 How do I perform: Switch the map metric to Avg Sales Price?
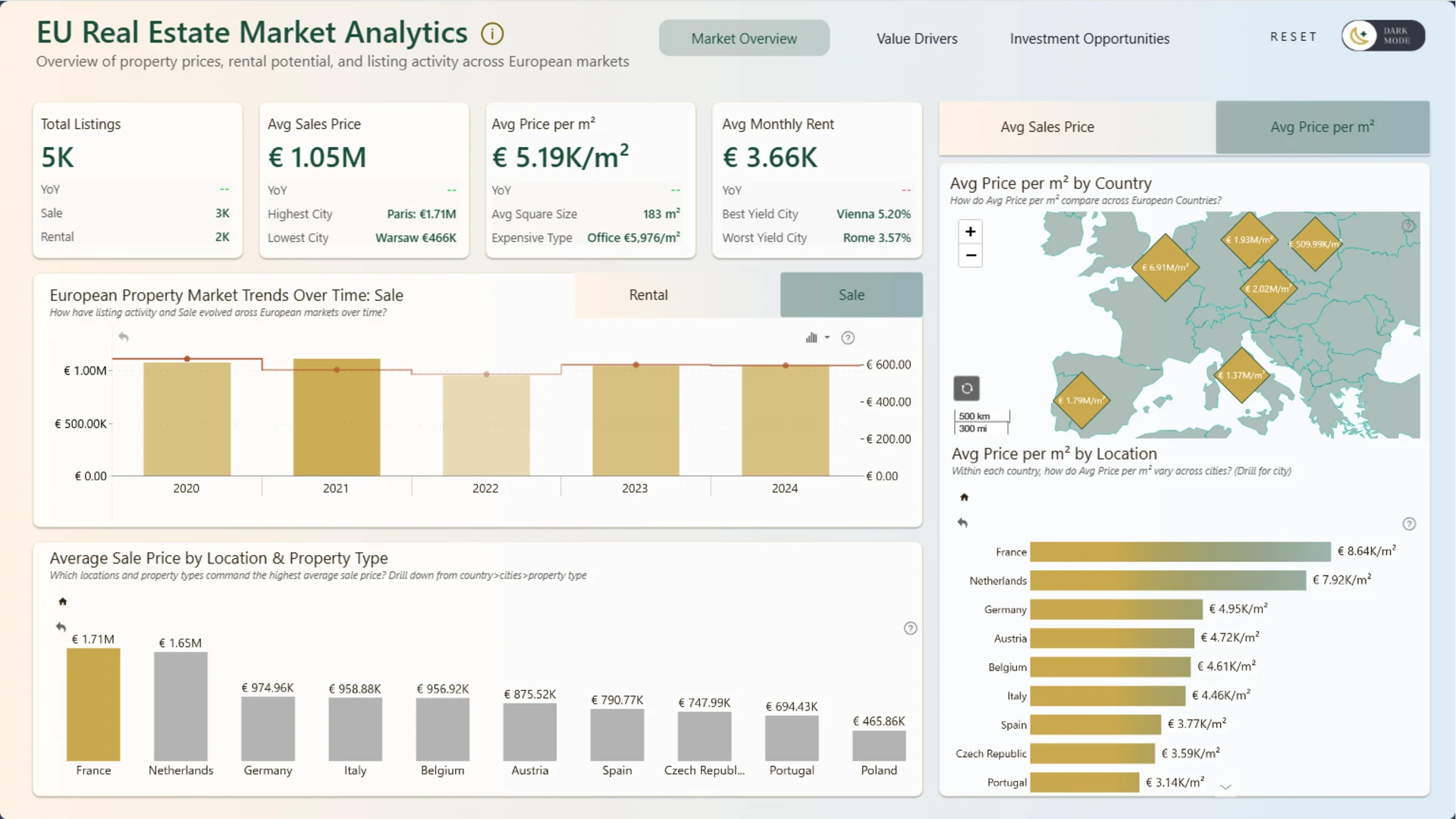1046,127
